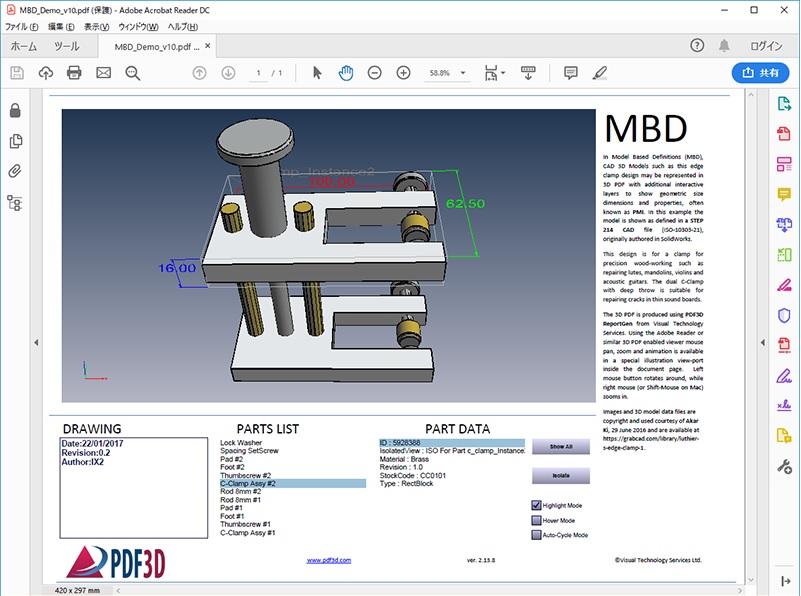This screenshot has width=801, height=596.
Task: Click the zoom in plus icon
Action: pyautogui.click(x=404, y=73)
